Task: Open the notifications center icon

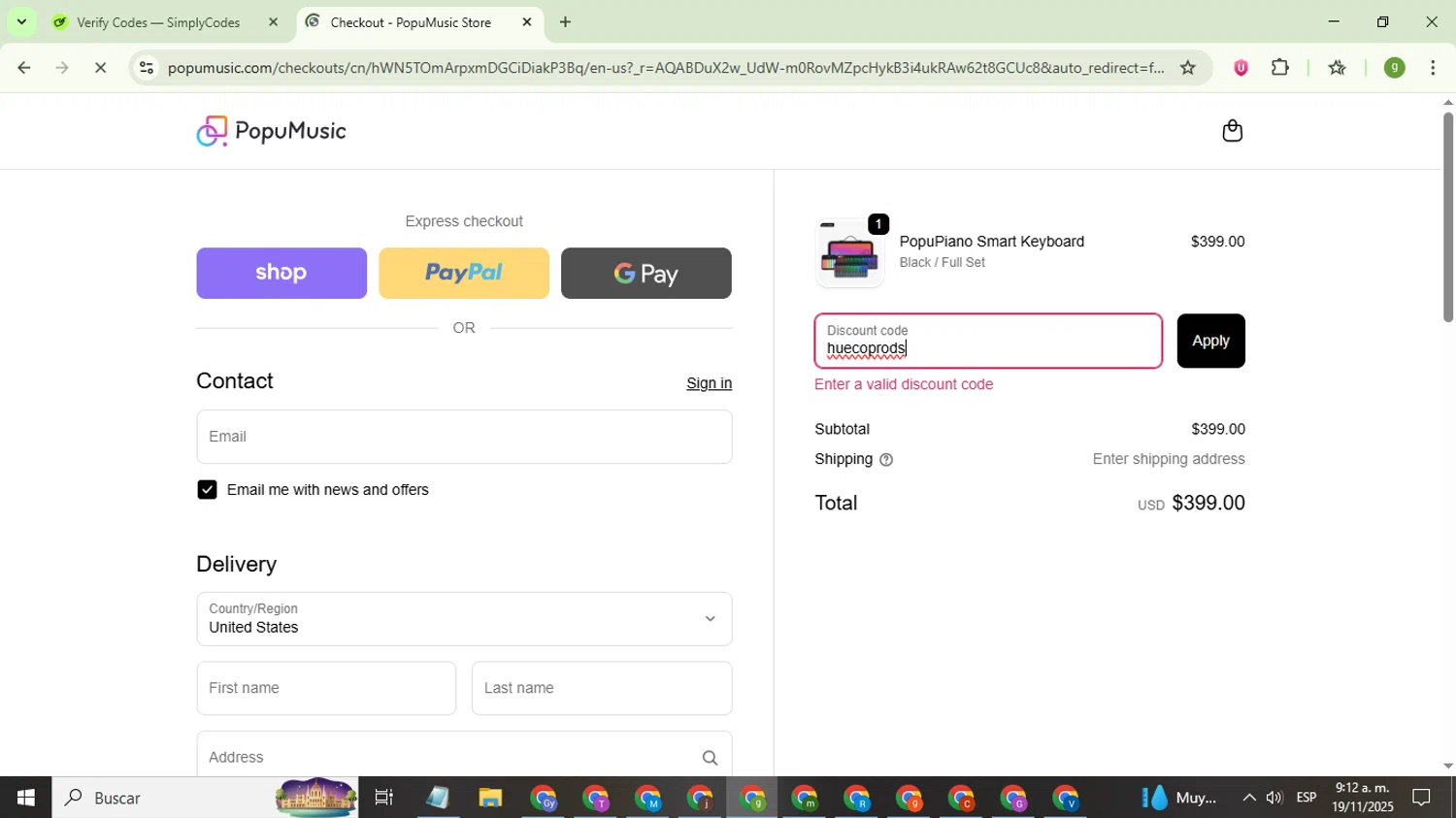Action: [1421, 798]
